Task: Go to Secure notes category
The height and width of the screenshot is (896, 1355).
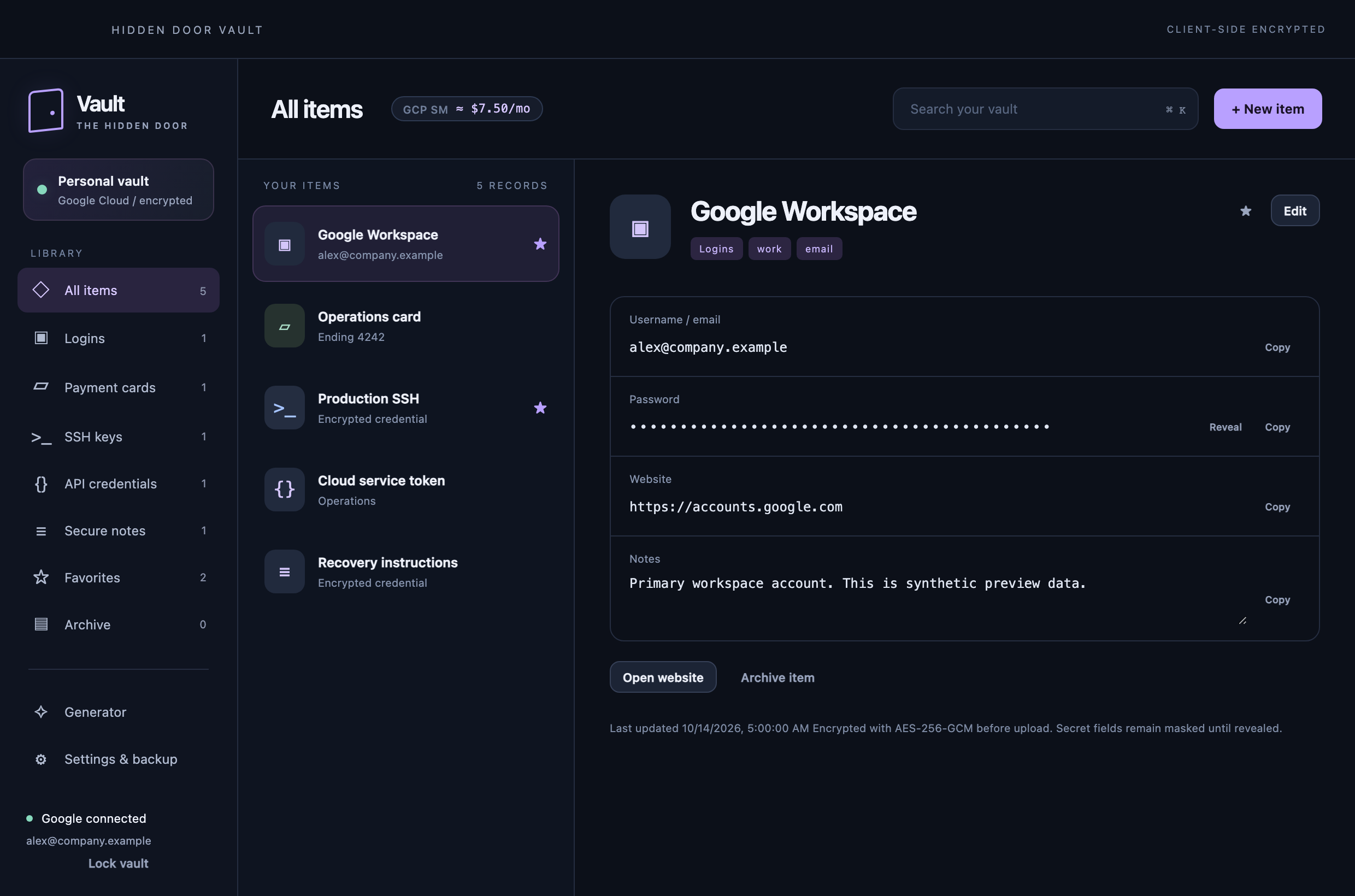Action: (119, 531)
